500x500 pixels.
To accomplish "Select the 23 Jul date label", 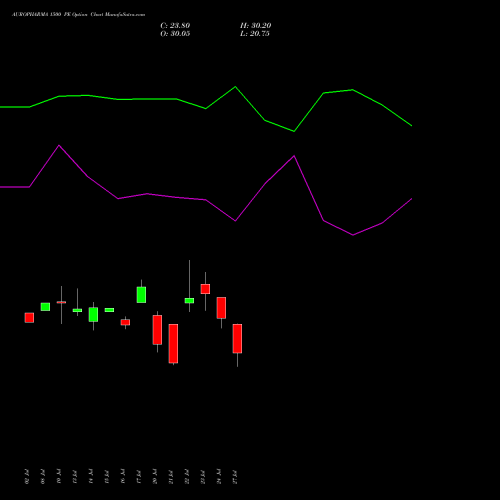I will (x=203, y=477).
